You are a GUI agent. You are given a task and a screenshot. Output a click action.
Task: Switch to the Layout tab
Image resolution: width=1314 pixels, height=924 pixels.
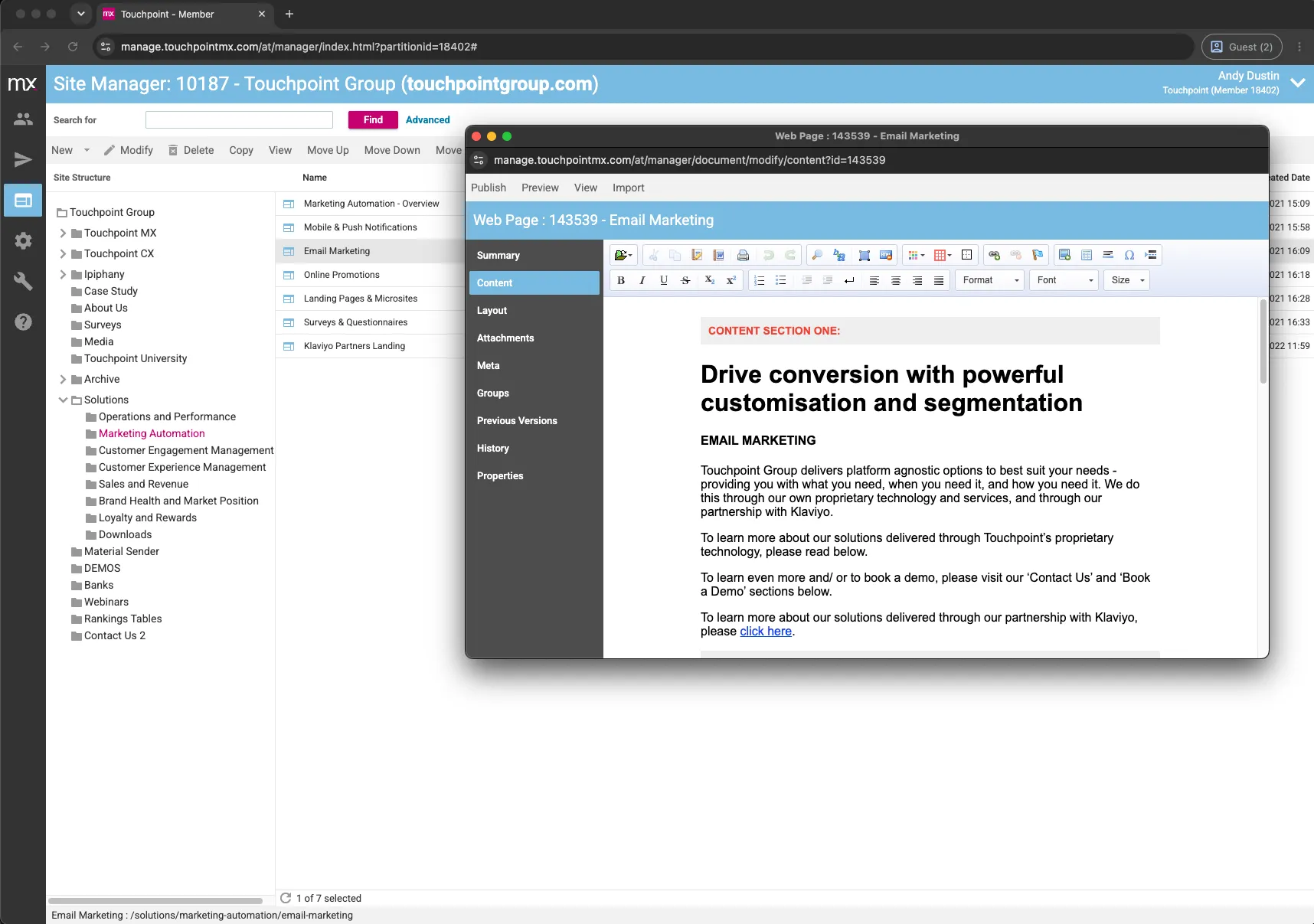coord(534,310)
